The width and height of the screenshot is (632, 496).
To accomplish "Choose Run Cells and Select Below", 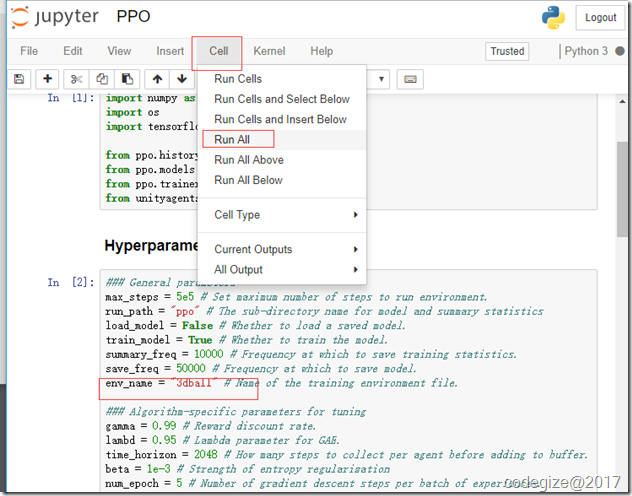I will click(281, 99).
